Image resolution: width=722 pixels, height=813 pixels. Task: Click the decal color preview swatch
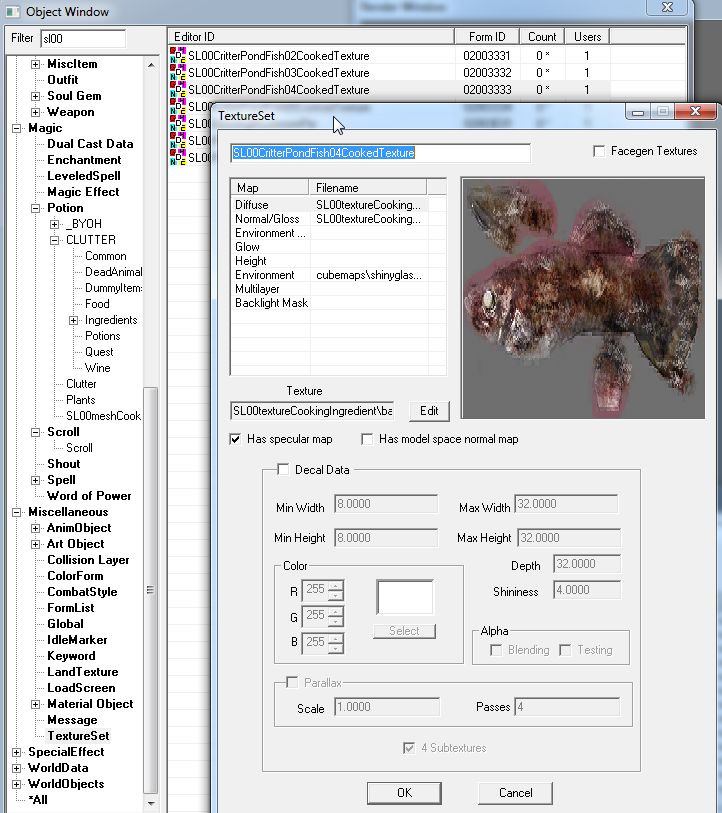coord(405,598)
